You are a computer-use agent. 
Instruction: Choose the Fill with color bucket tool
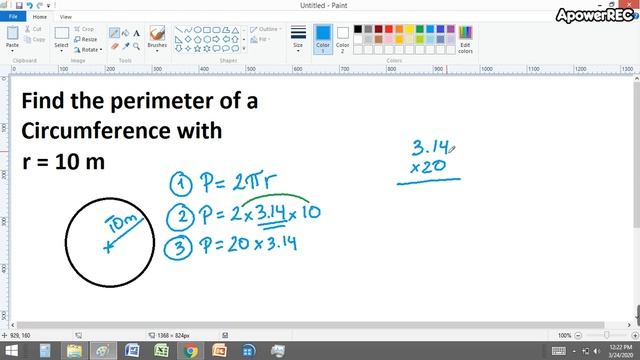pos(126,33)
